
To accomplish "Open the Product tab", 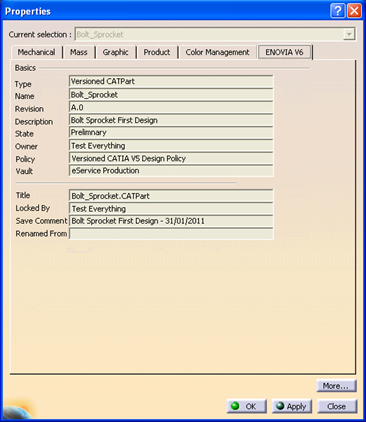I will (x=157, y=52).
